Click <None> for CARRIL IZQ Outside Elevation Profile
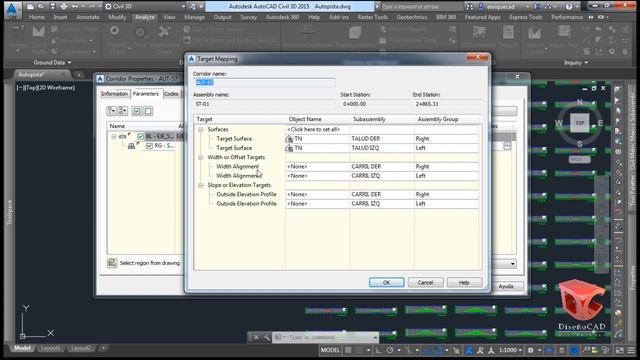Viewport: 640px width, 360px height. 317,204
